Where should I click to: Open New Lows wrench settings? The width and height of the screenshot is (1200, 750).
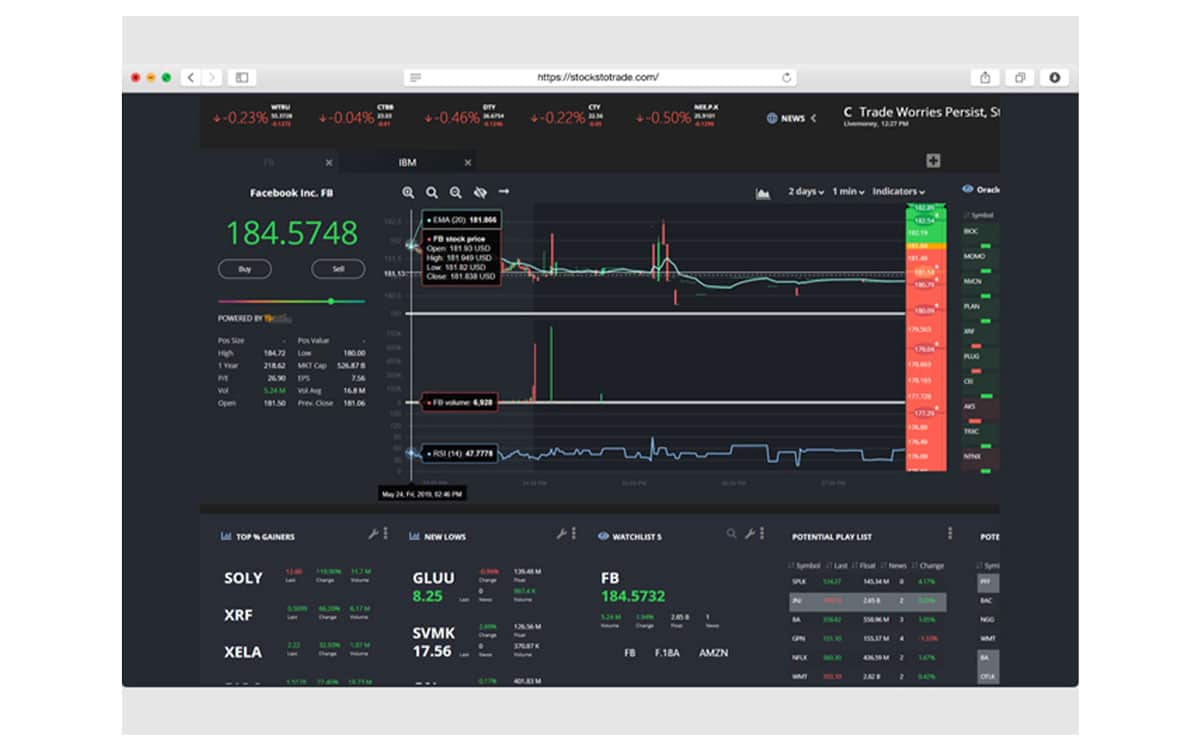click(561, 534)
